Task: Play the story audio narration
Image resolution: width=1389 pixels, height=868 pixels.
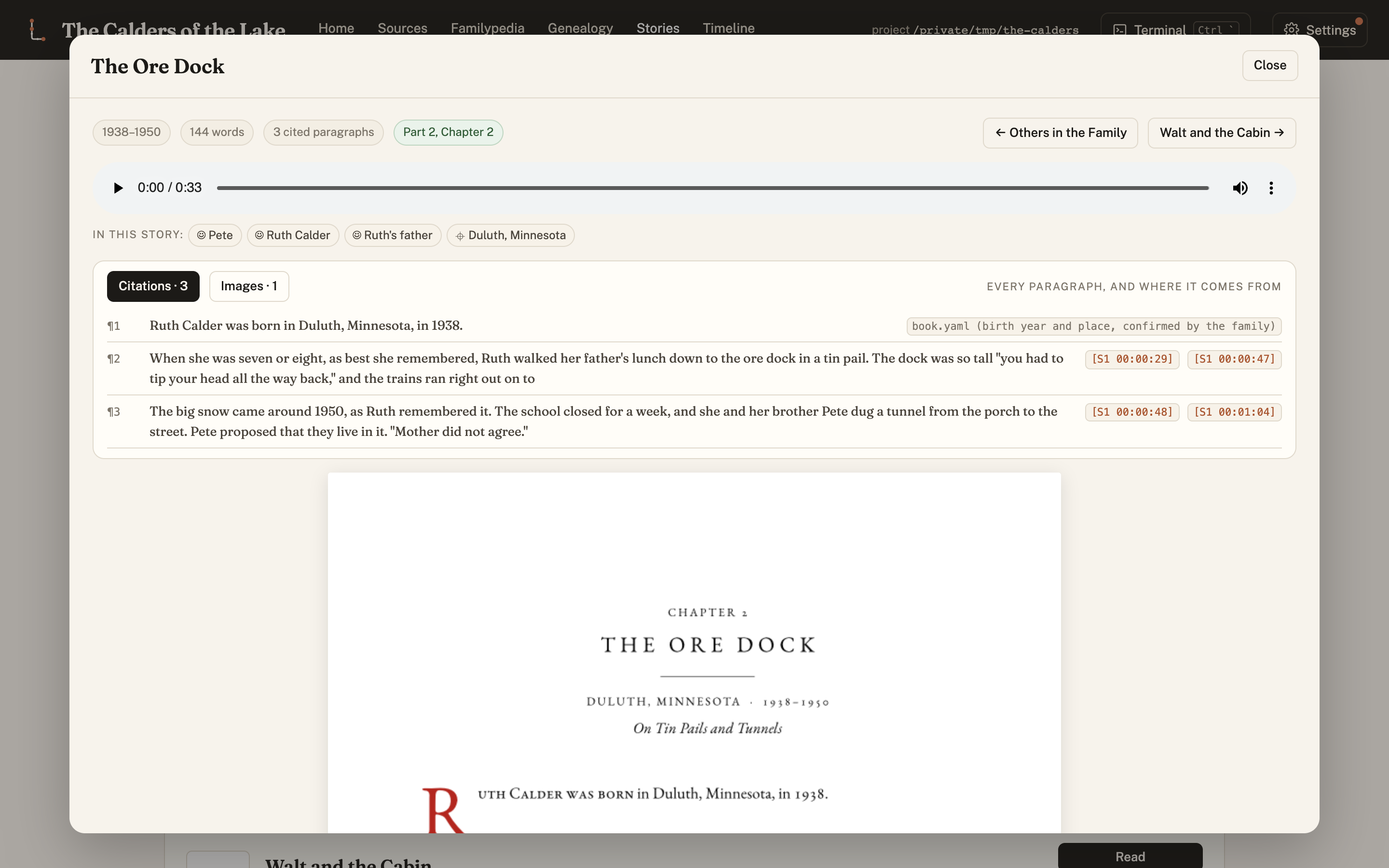Action: tap(118, 188)
